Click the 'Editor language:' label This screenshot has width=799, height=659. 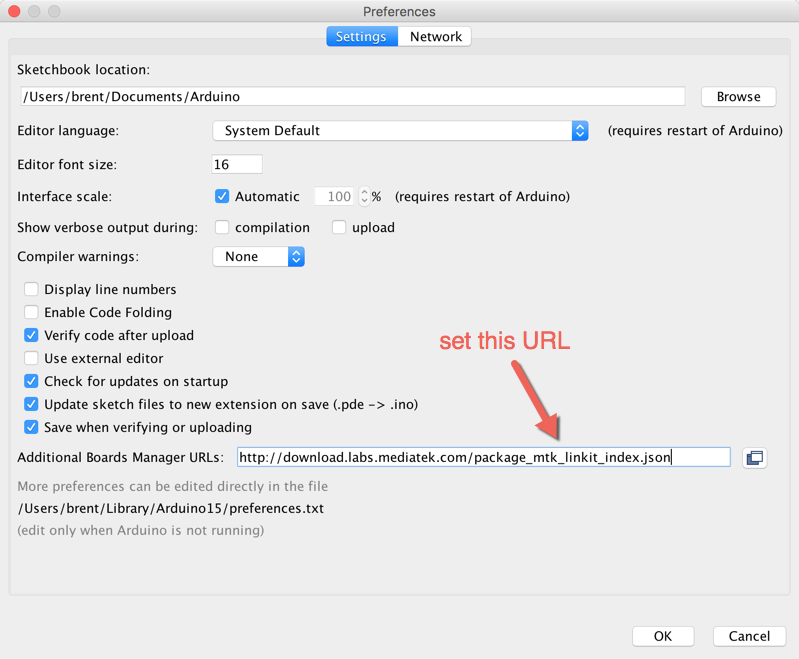click(68, 131)
